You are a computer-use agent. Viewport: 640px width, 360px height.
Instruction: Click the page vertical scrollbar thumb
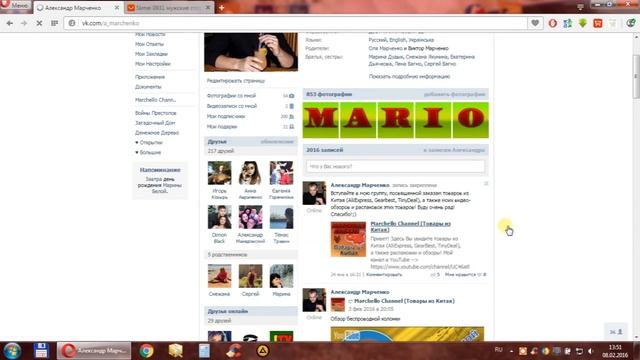[636, 76]
